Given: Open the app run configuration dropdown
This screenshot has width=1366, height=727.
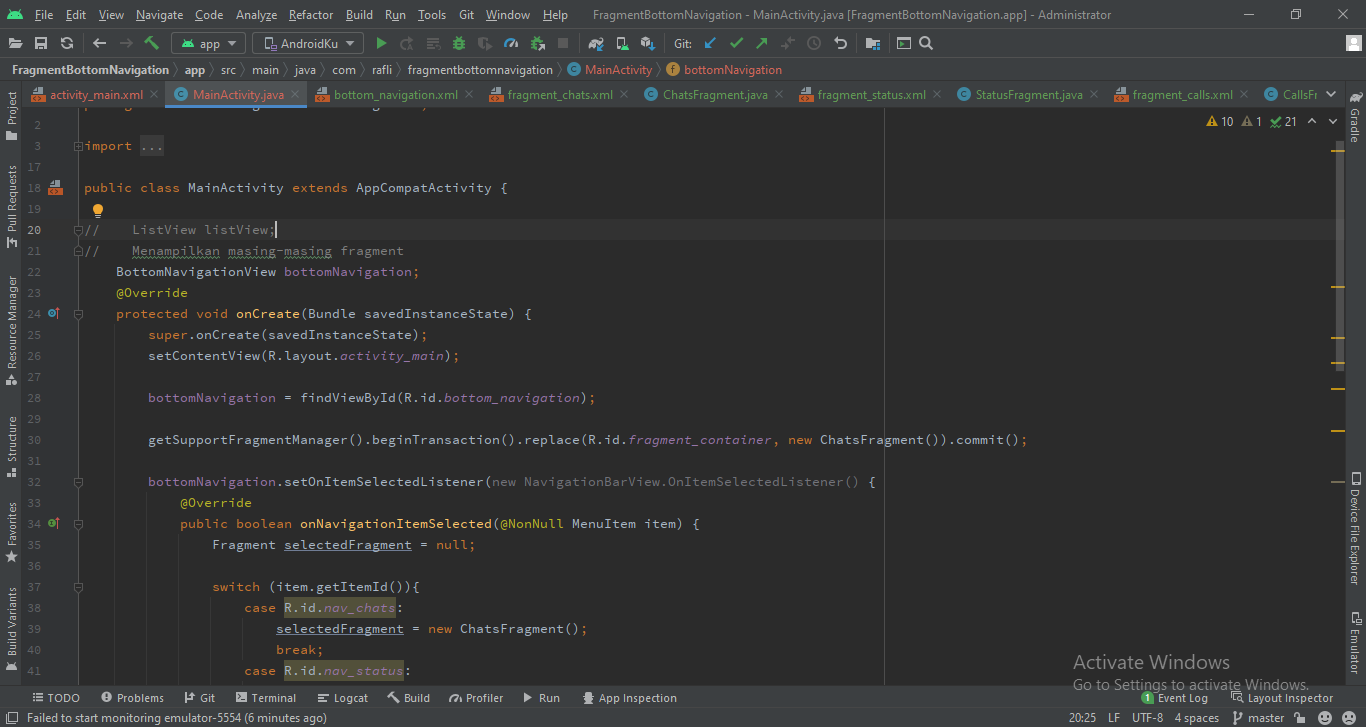Looking at the screenshot, I should pos(208,43).
